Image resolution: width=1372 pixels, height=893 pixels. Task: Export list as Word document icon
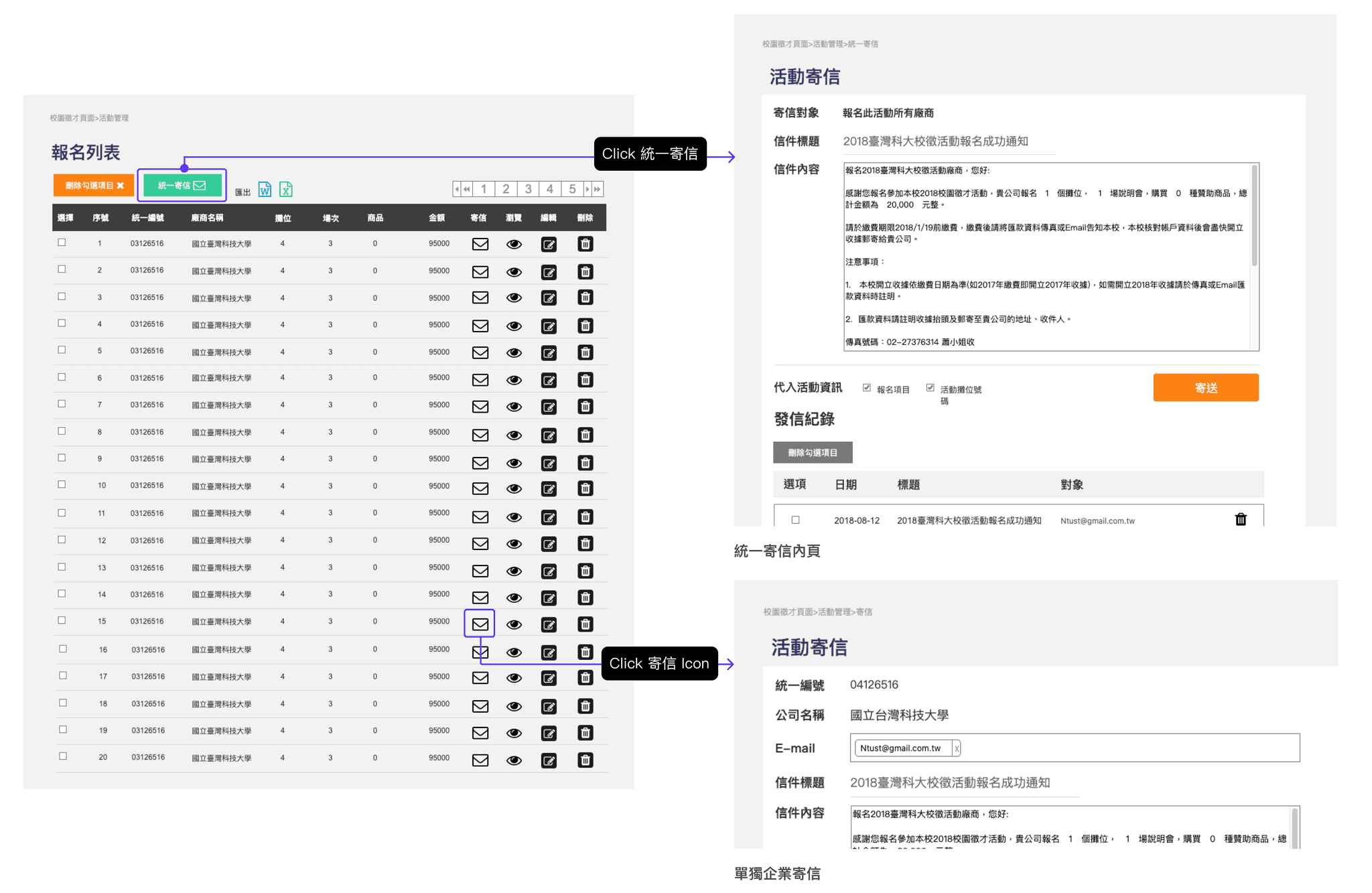265,190
